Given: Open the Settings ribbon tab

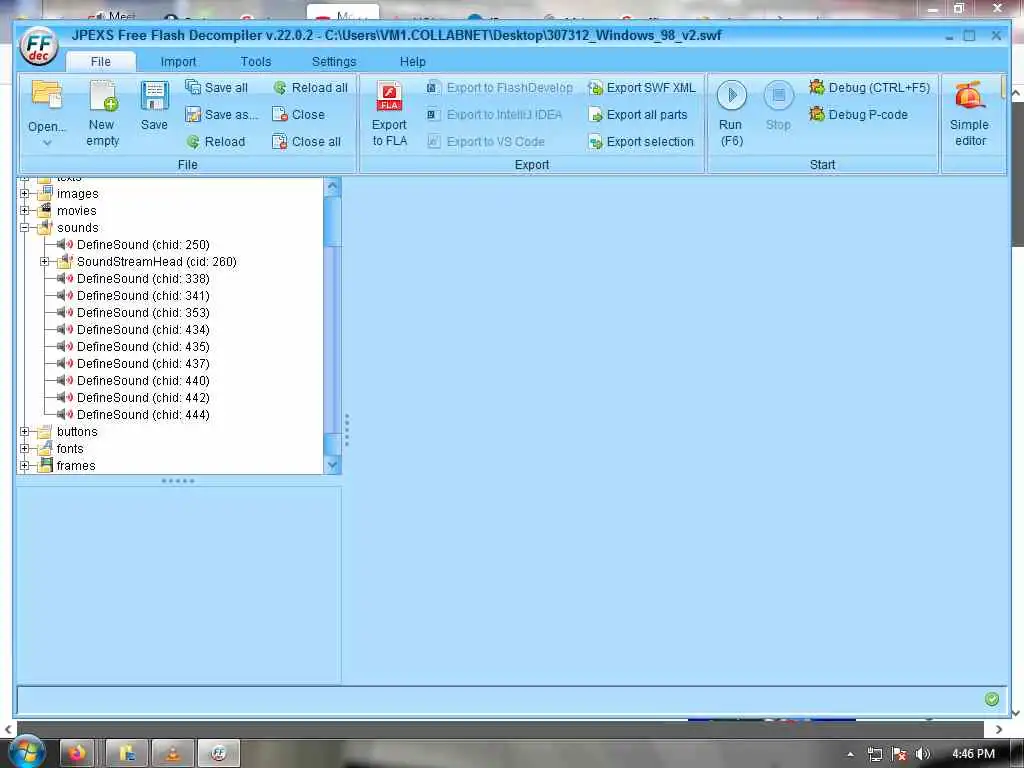Looking at the screenshot, I should click(334, 61).
